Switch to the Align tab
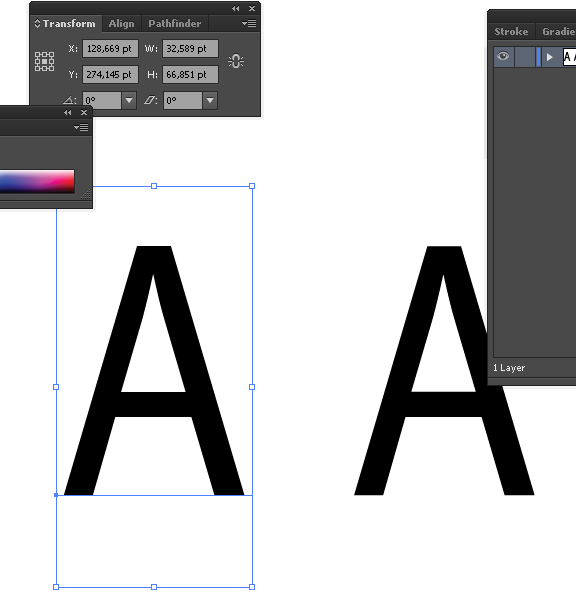The image size is (576, 600). pos(121,24)
